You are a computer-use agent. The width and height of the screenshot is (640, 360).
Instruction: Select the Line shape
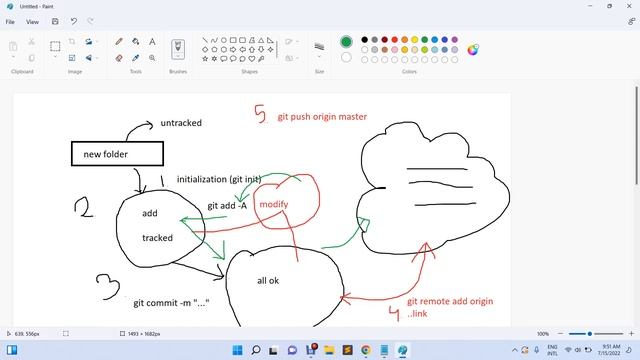pyautogui.click(x=205, y=40)
